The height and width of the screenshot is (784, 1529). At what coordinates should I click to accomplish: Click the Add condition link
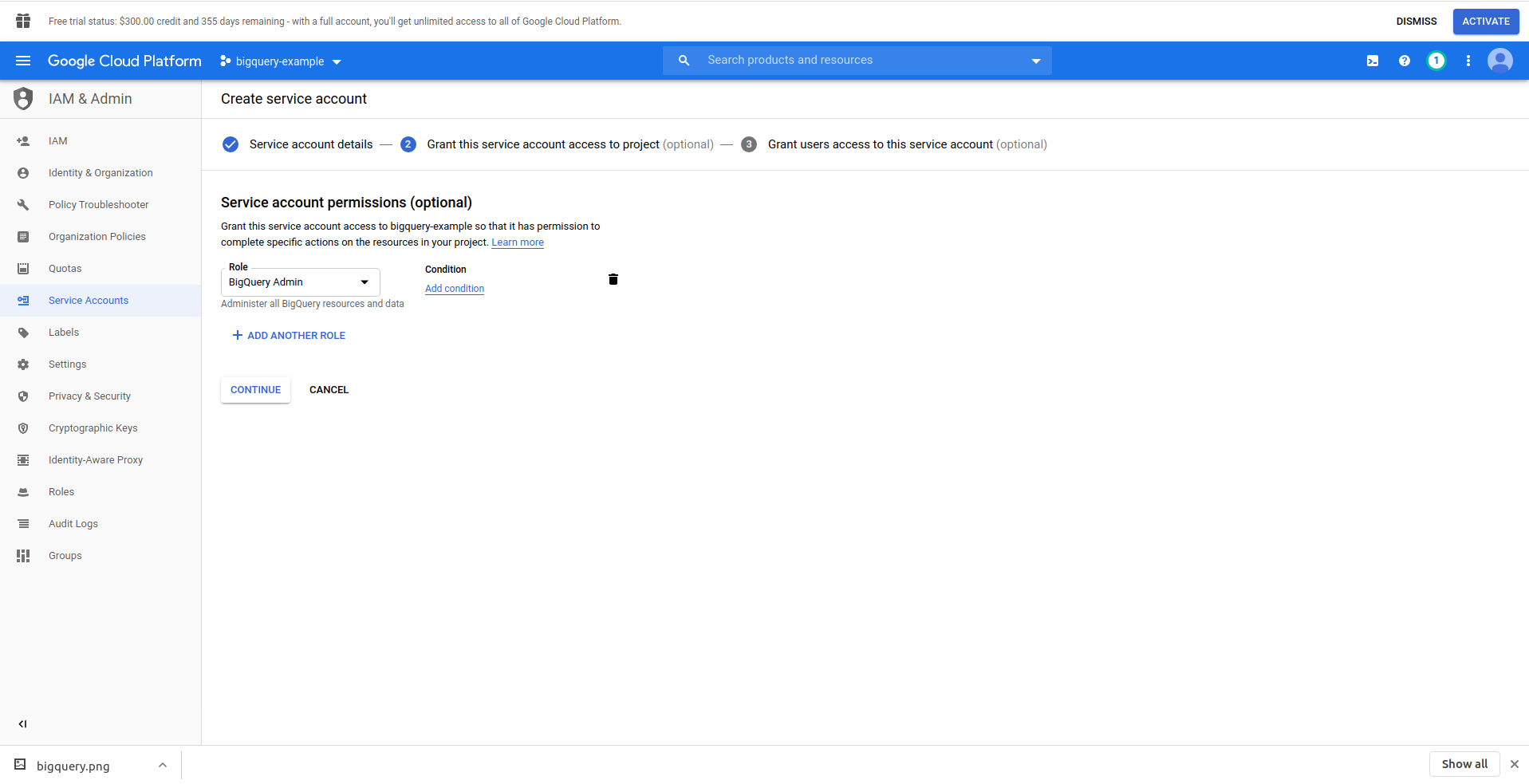(x=455, y=289)
